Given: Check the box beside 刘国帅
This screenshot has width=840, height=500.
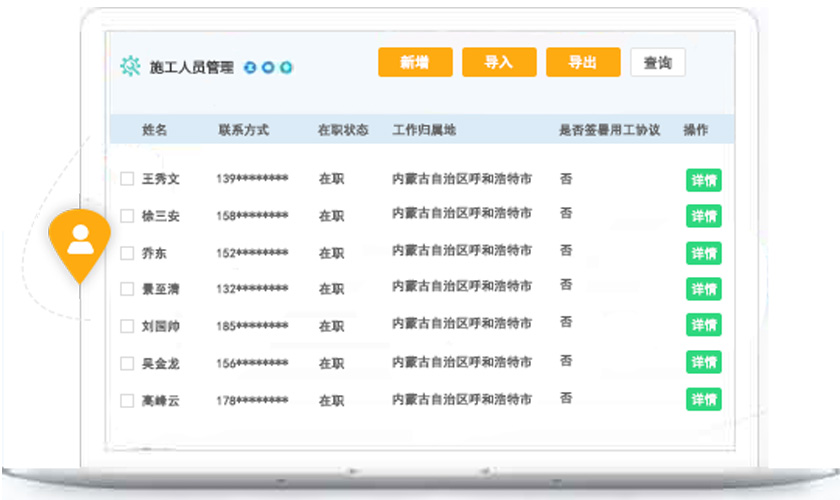Looking at the screenshot, I should (x=127, y=326).
